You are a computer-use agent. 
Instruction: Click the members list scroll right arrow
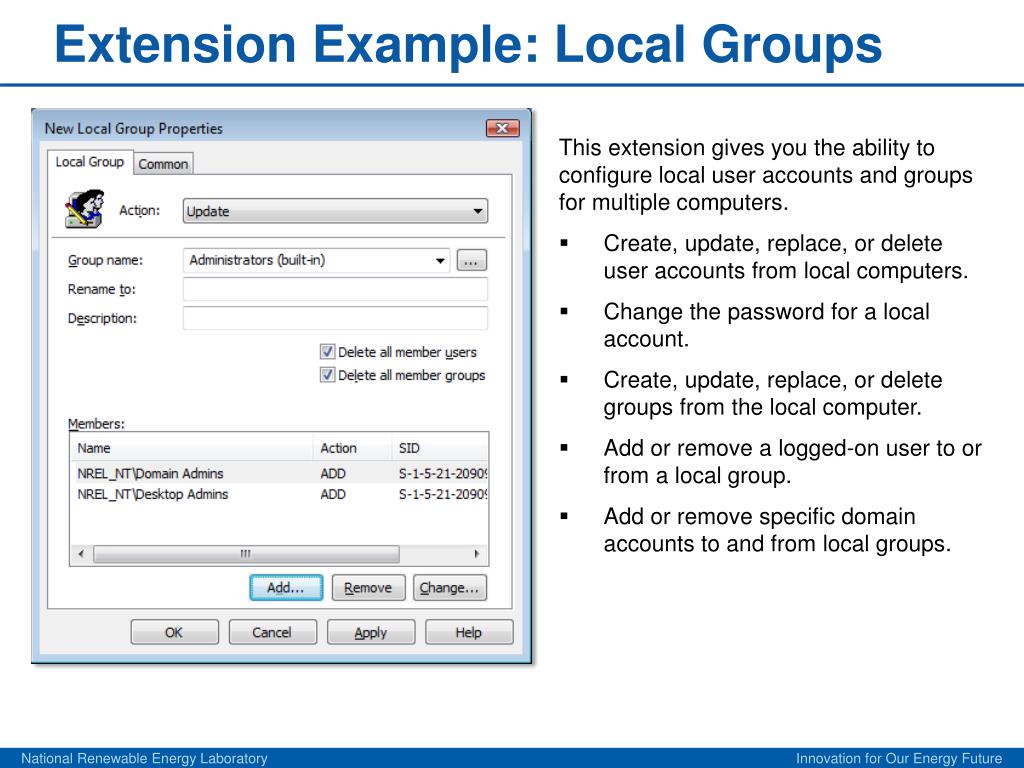pos(477,554)
